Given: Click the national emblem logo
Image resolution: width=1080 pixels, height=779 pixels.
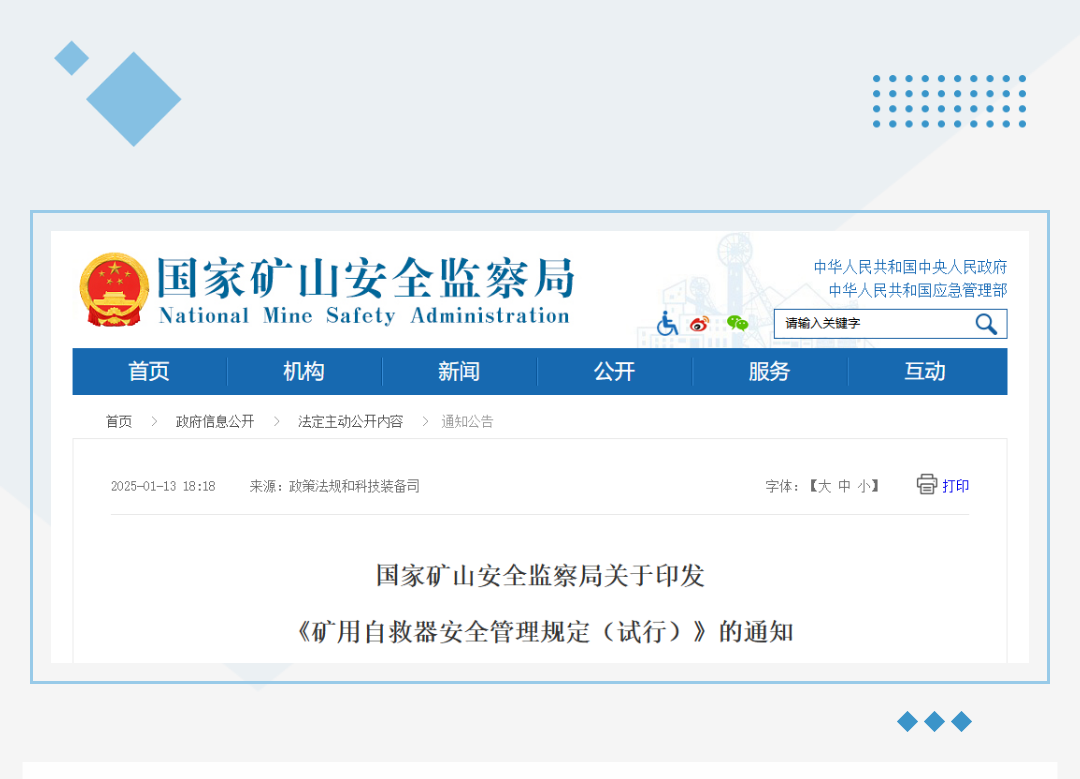Looking at the screenshot, I should pos(114,289).
